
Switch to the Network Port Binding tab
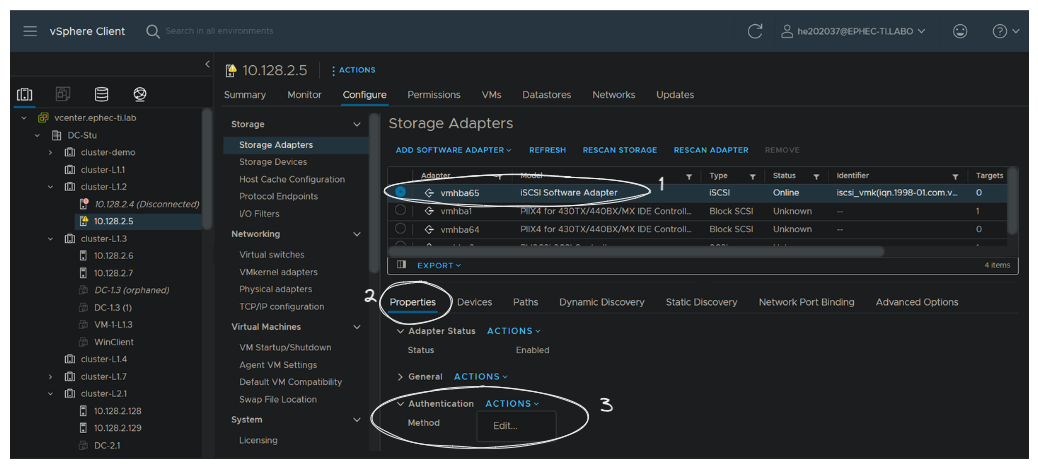tap(806, 302)
